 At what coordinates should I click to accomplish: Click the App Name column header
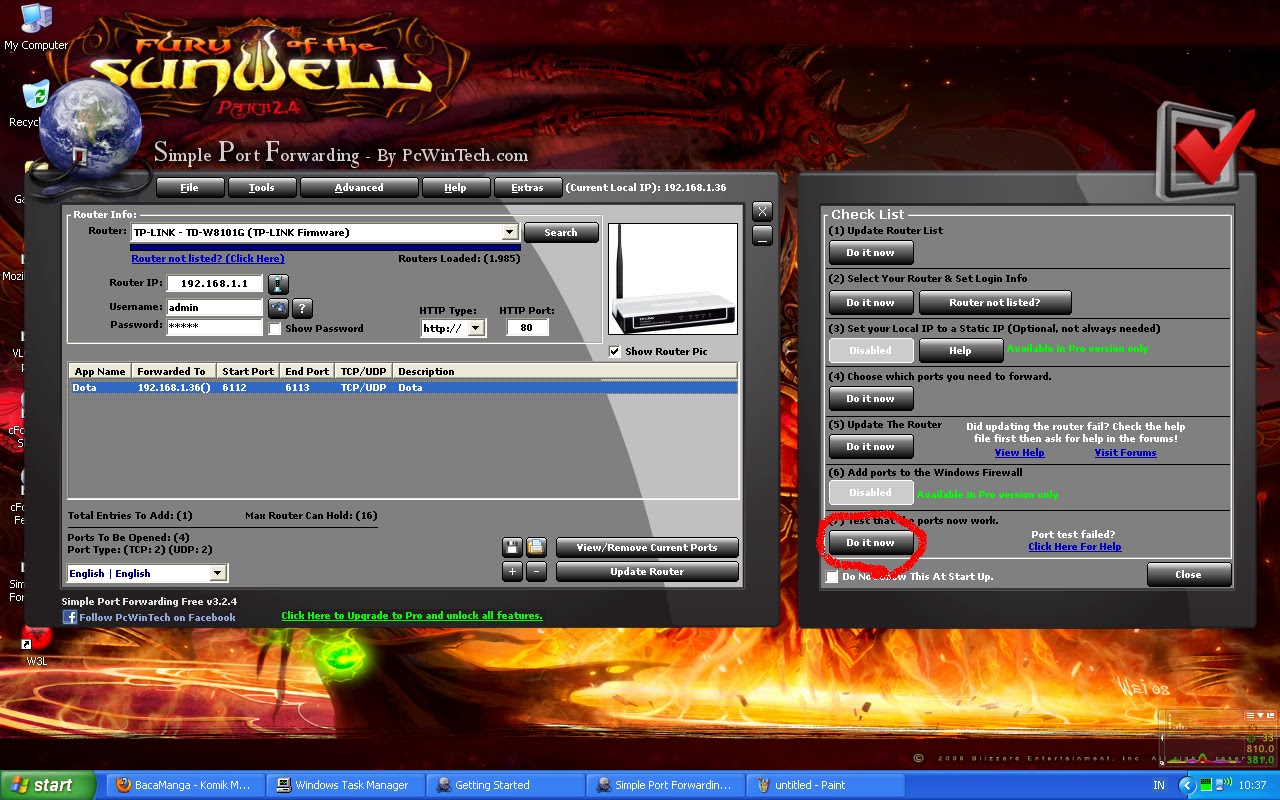[x=100, y=371]
